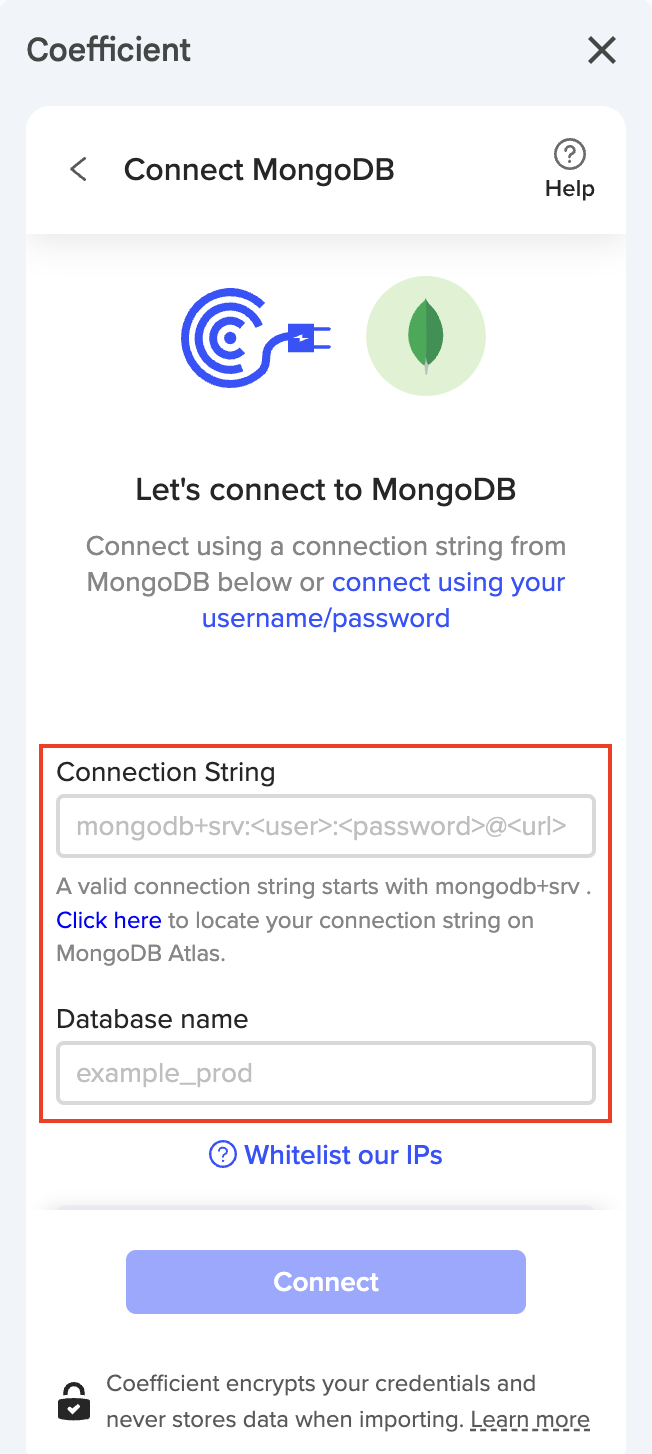The width and height of the screenshot is (652, 1454).
Task: Click the MongoDB green leaf icon
Action: coord(426,336)
